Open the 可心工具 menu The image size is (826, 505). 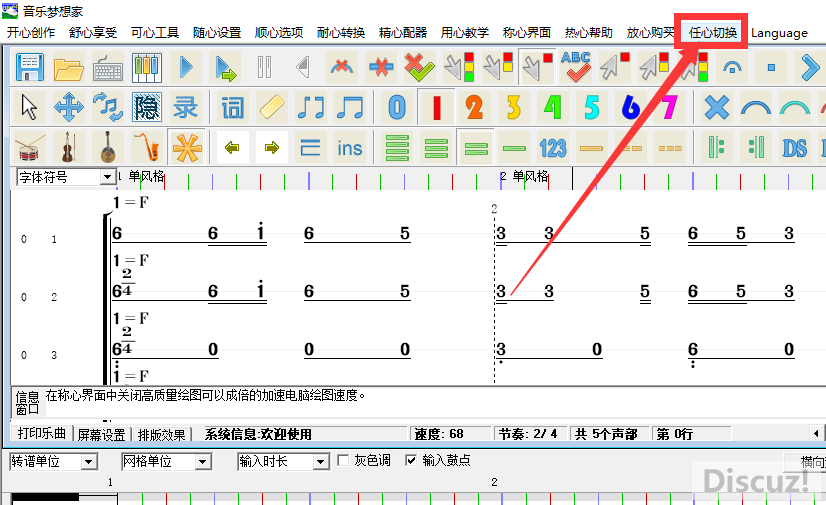click(155, 33)
